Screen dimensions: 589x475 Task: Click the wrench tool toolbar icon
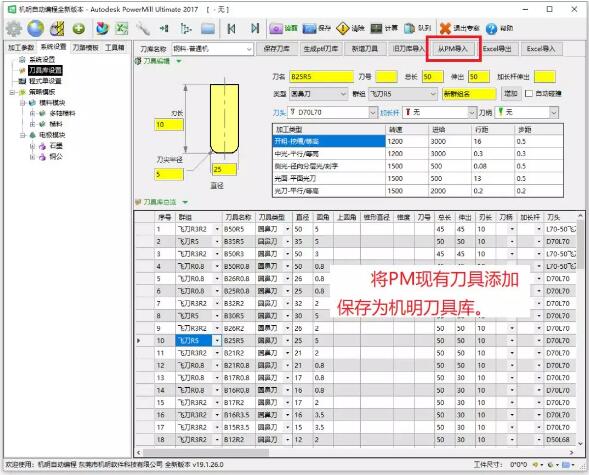[x=143, y=29]
